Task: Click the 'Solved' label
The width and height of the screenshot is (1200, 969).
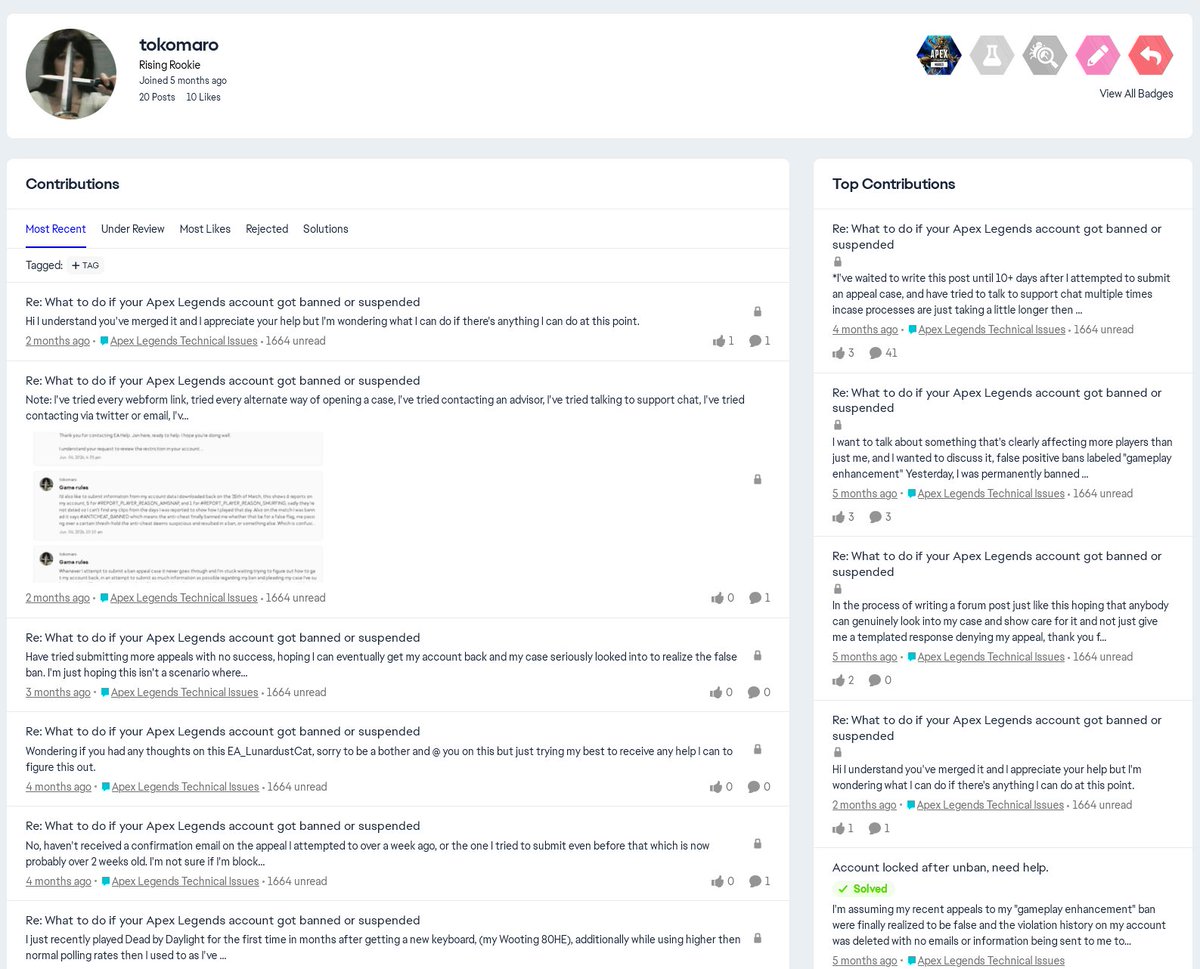Action: (x=862, y=889)
